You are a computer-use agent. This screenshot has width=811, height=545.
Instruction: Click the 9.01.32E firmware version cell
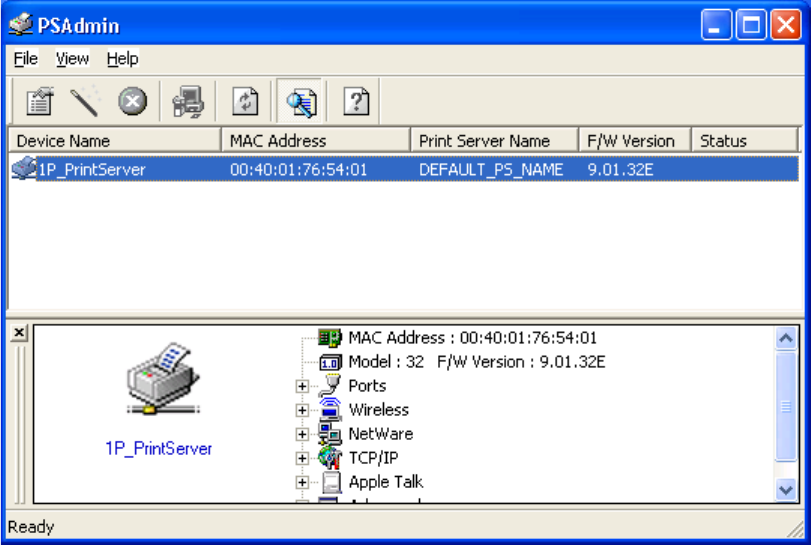(x=620, y=169)
